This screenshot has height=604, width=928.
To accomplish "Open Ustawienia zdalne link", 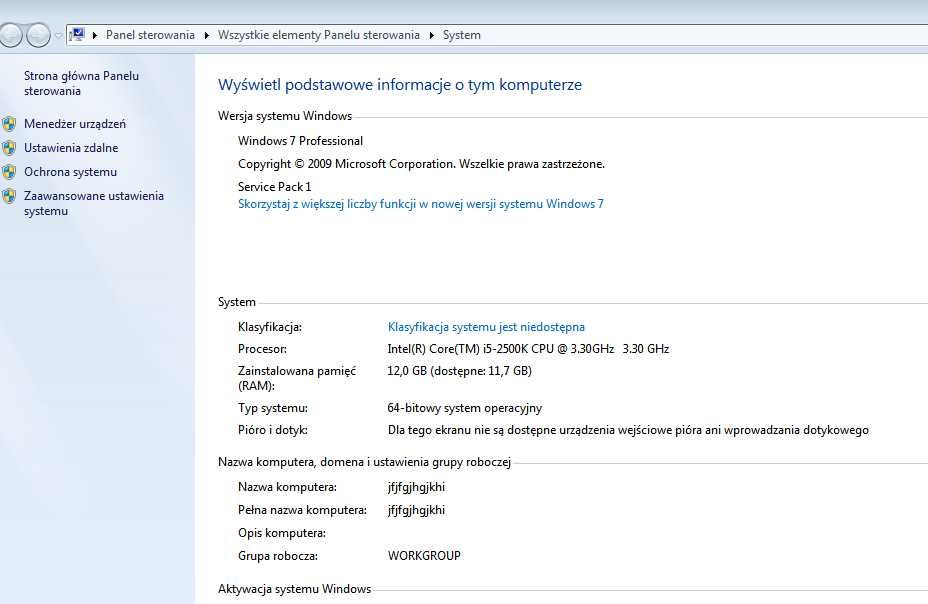I will (x=71, y=148).
